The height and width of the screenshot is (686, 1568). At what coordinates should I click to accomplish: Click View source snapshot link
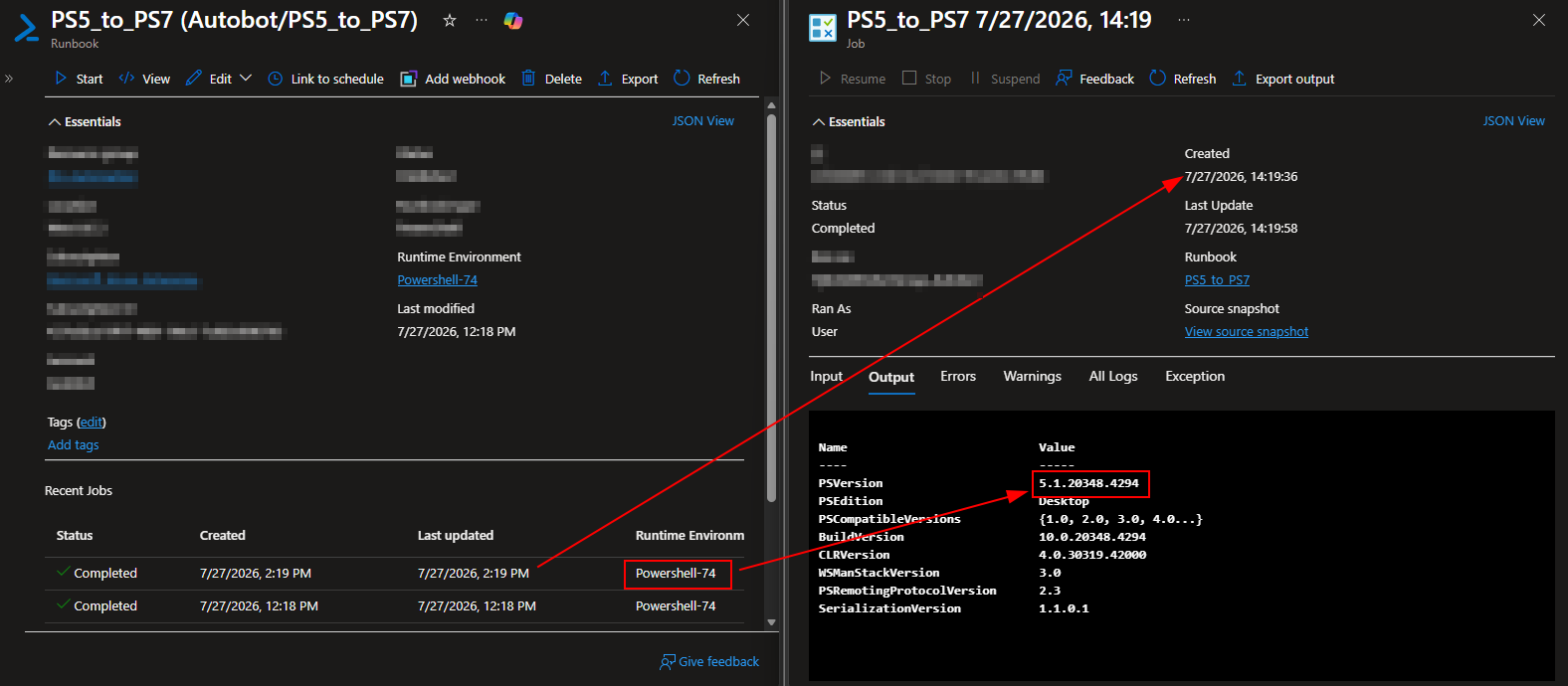click(1247, 332)
